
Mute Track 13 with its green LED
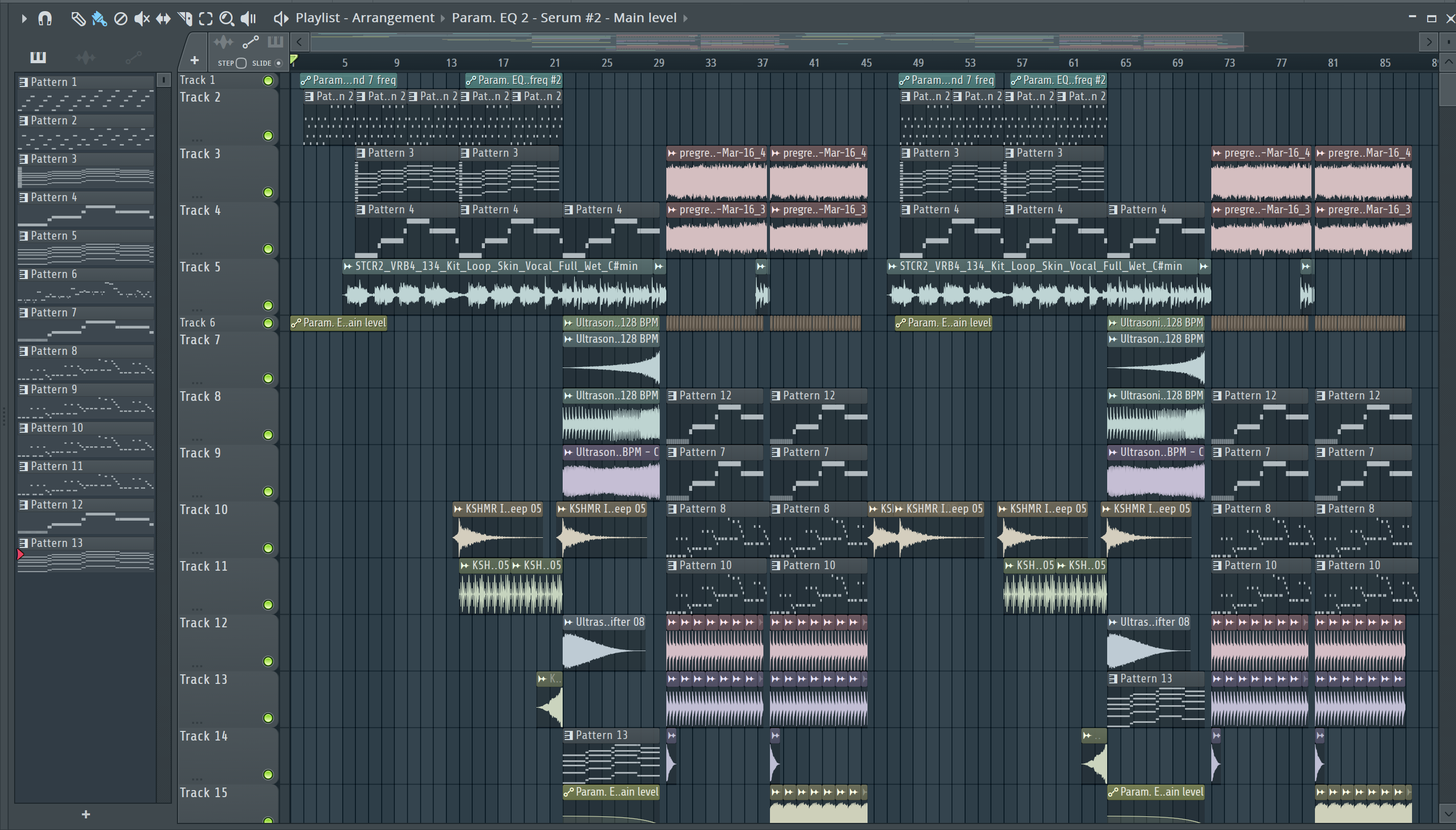pos(268,718)
